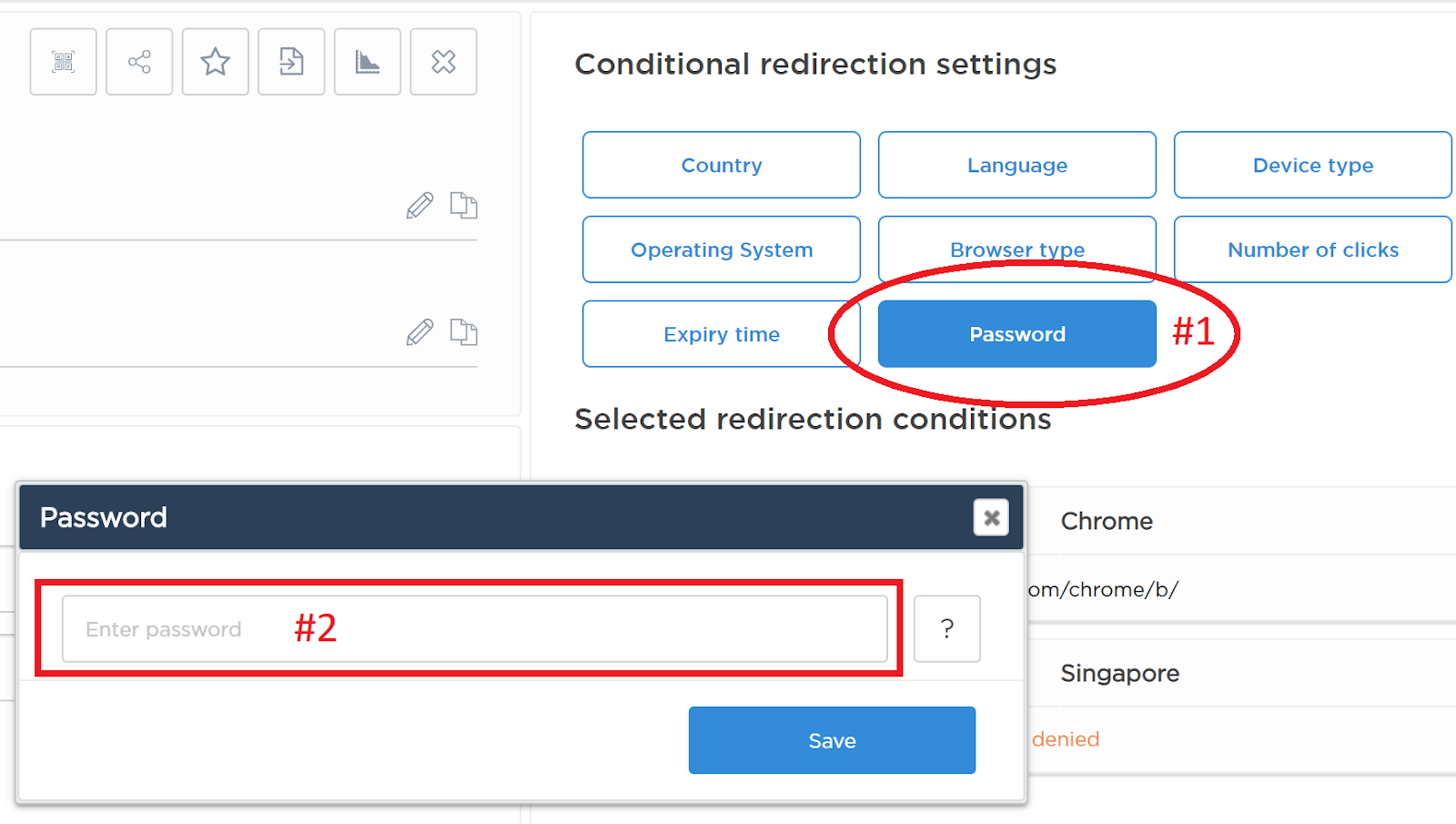Choose the Operating System condition

[722, 249]
